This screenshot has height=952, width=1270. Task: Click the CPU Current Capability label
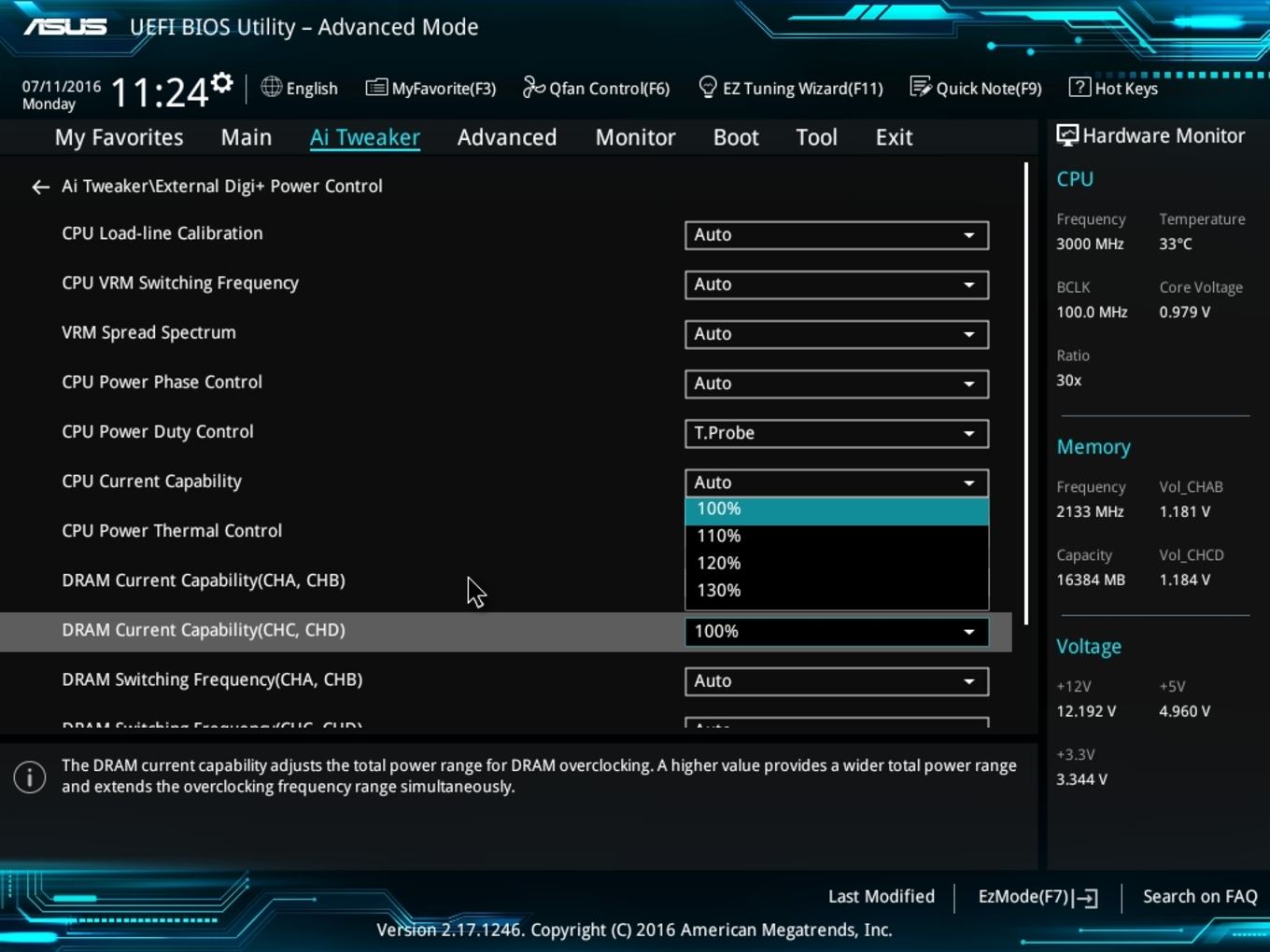pyautogui.click(x=151, y=482)
